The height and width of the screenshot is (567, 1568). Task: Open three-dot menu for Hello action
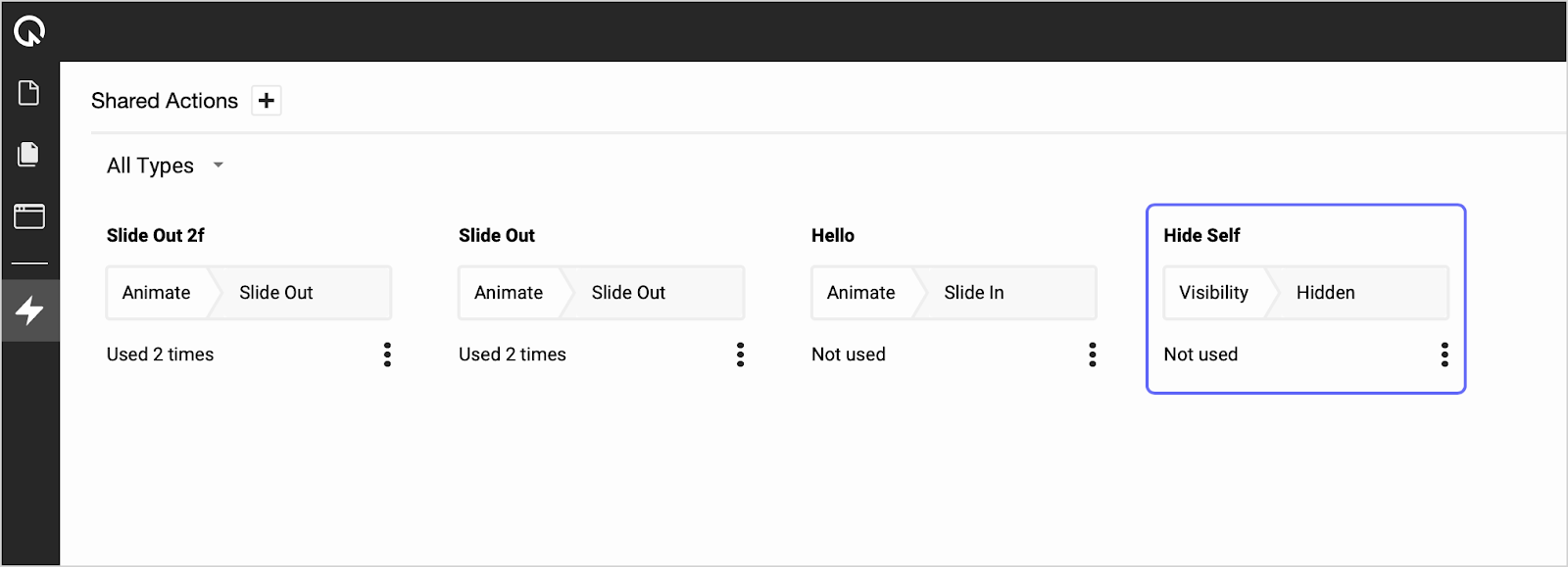(1092, 354)
